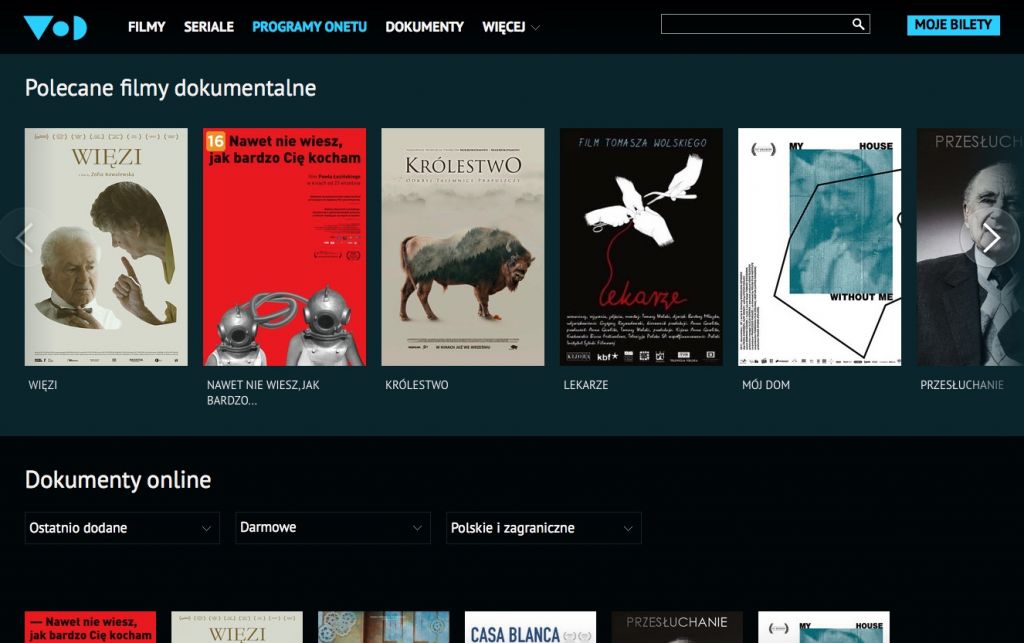Click the MÓJ DOM title link
Image resolution: width=1024 pixels, height=643 pixels.
(766, 385)
